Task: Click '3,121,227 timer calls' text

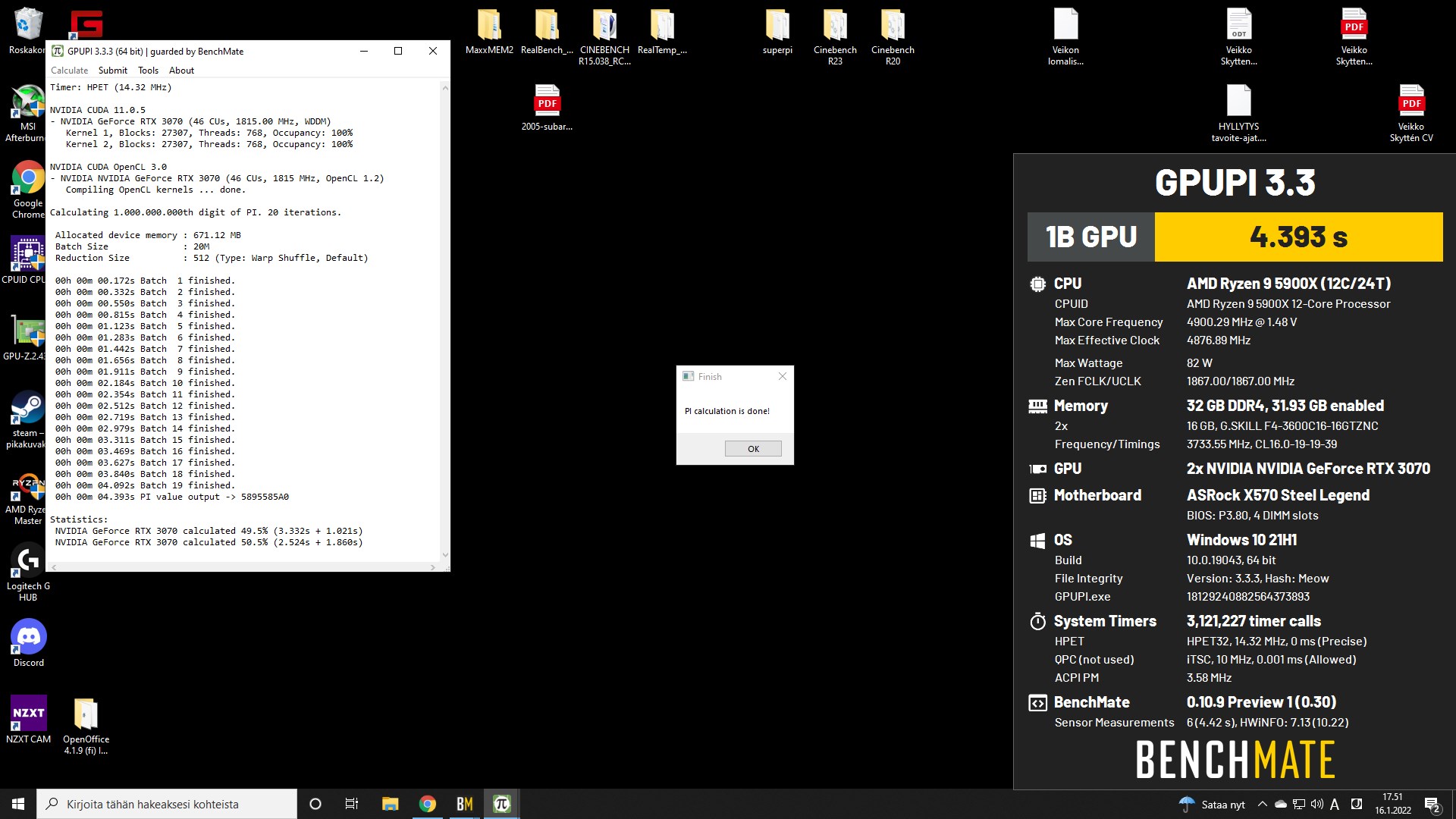Action: tap(1254, 621)
